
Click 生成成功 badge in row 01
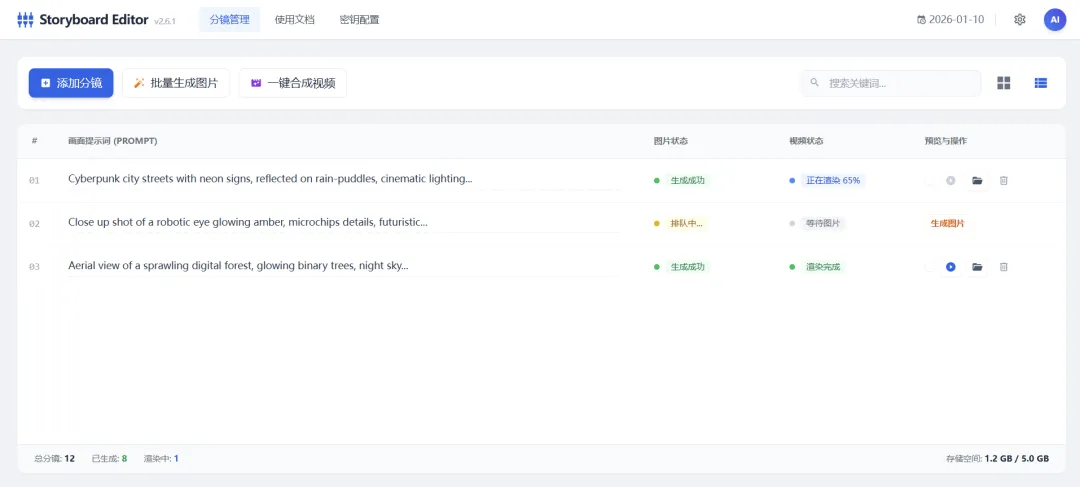[687, 180]
